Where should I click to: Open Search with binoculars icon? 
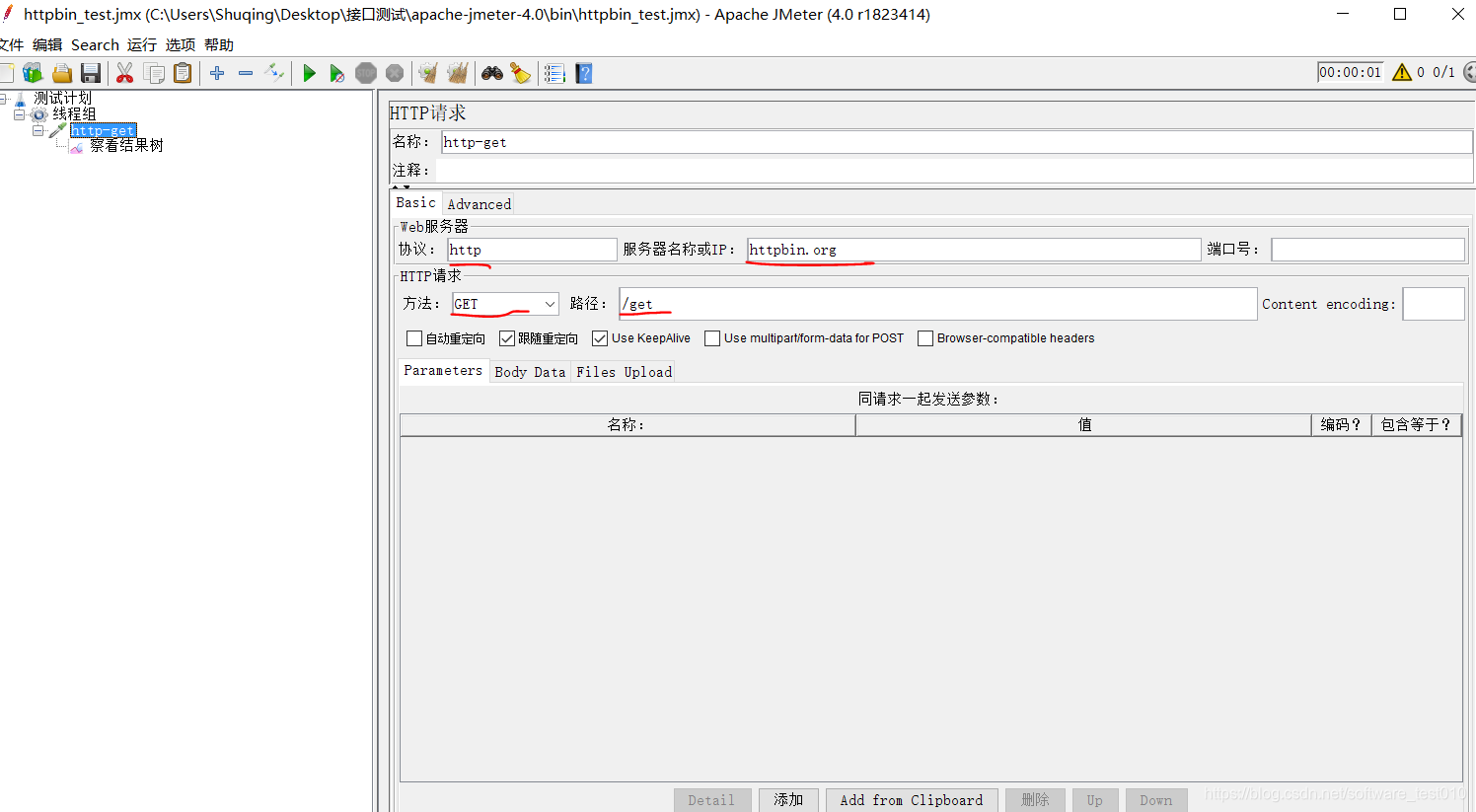click(491, 73)
